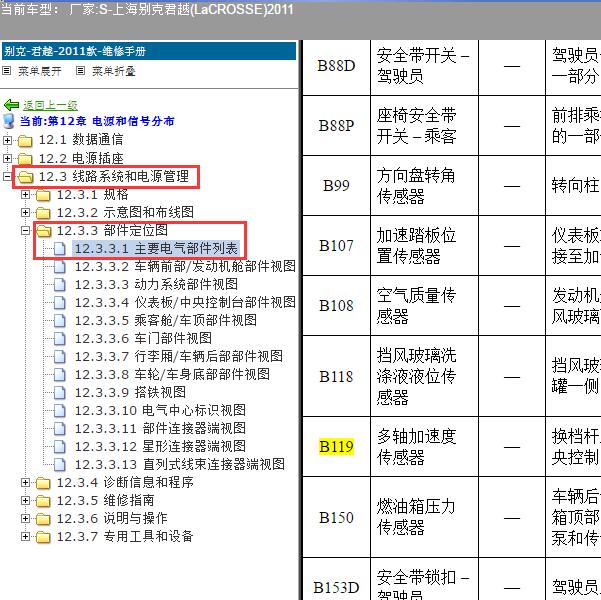The image size is (601, 600).
Task: Click open folder icon of 12.3.3 部件定位图
Action: (x=43, y=231)
